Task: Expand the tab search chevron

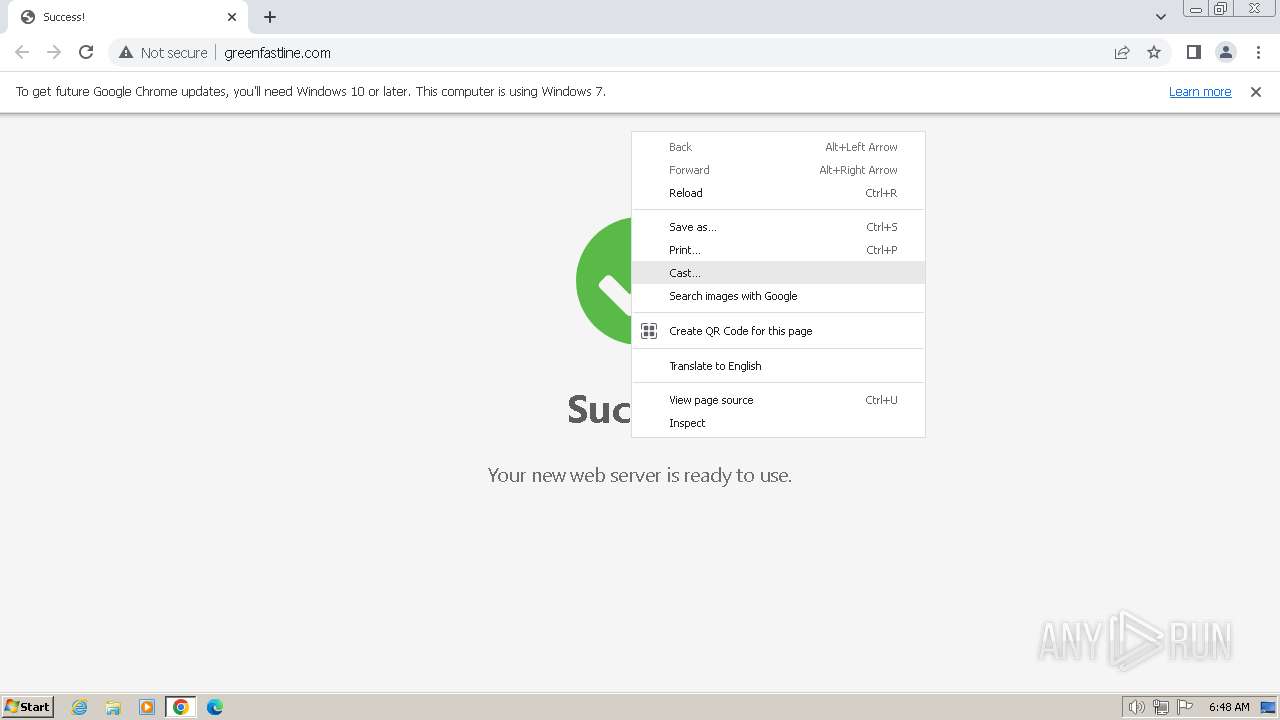Action: 1160,17
